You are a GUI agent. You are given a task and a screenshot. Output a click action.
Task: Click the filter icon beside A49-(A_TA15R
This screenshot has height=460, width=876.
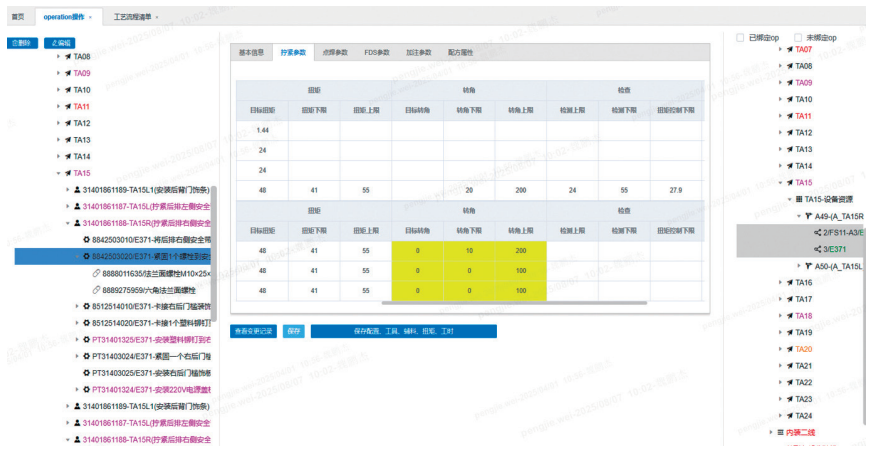(808, 216)
